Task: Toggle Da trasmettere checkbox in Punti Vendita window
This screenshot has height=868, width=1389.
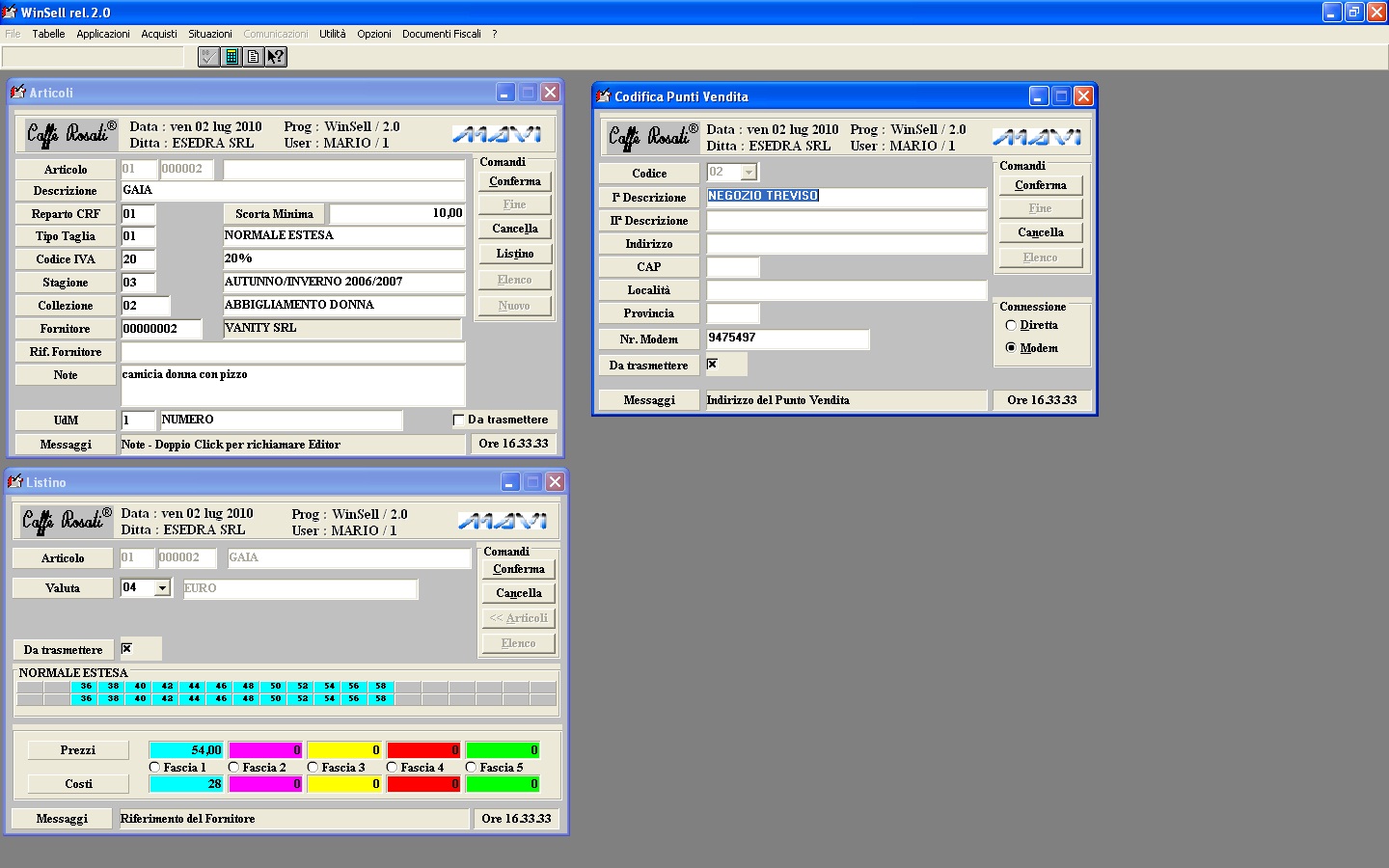Action: [x=712, y=365]
